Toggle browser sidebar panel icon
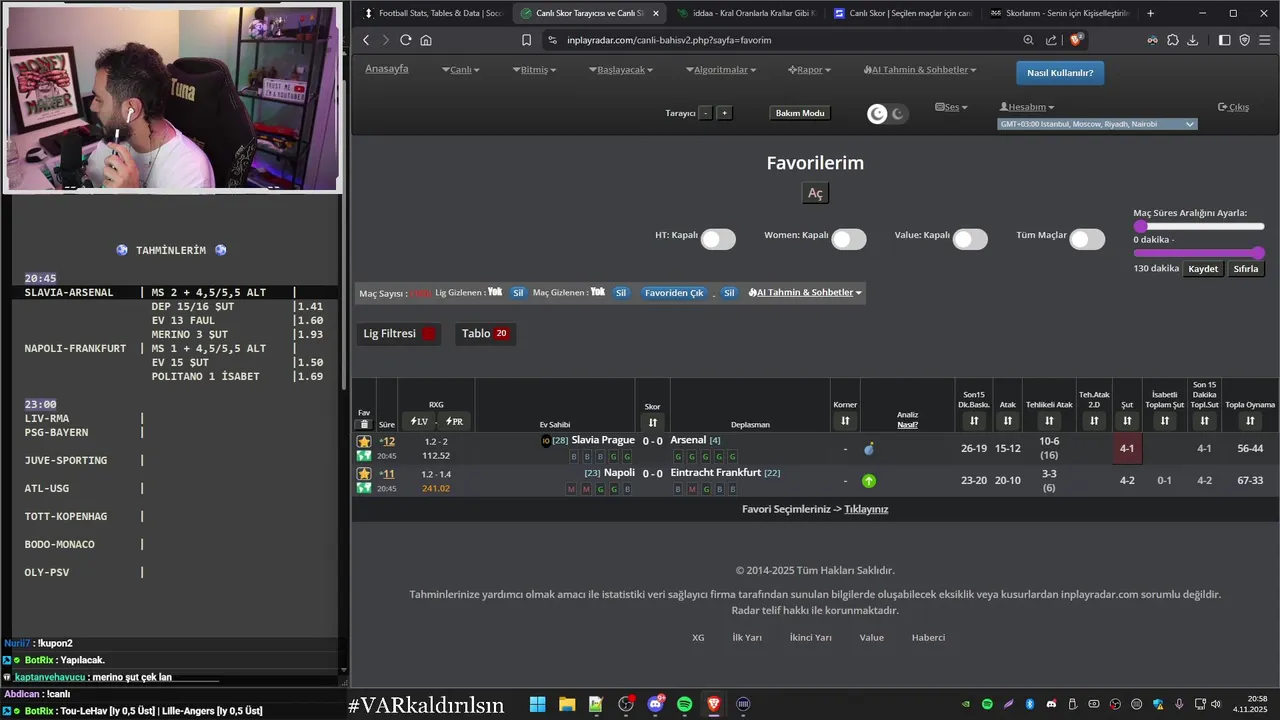Image resolution: width=1280 pixels, height=720 pixels. click(x=1225, y=40)
